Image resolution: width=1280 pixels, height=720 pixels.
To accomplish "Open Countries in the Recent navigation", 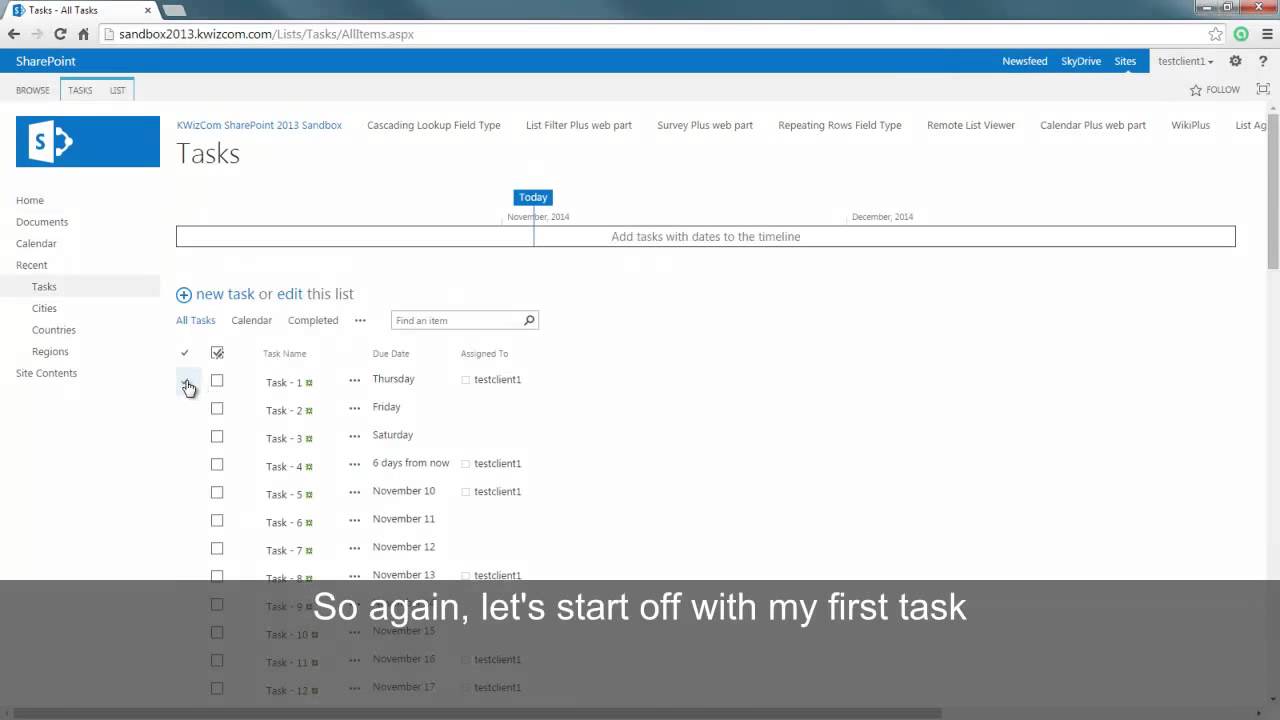I will (x=53, y=330).
